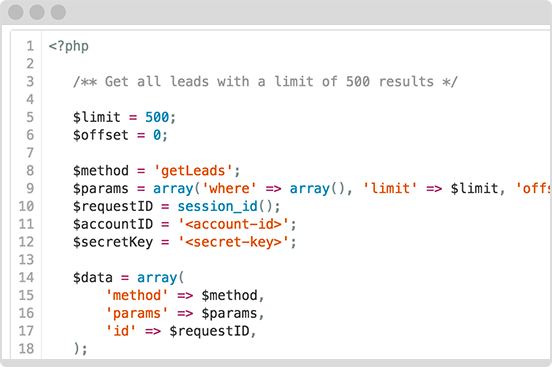Click line number 18 in the gutter
Image resolution: width=552 pixels, height=368 pixels.
coord(26,349)
